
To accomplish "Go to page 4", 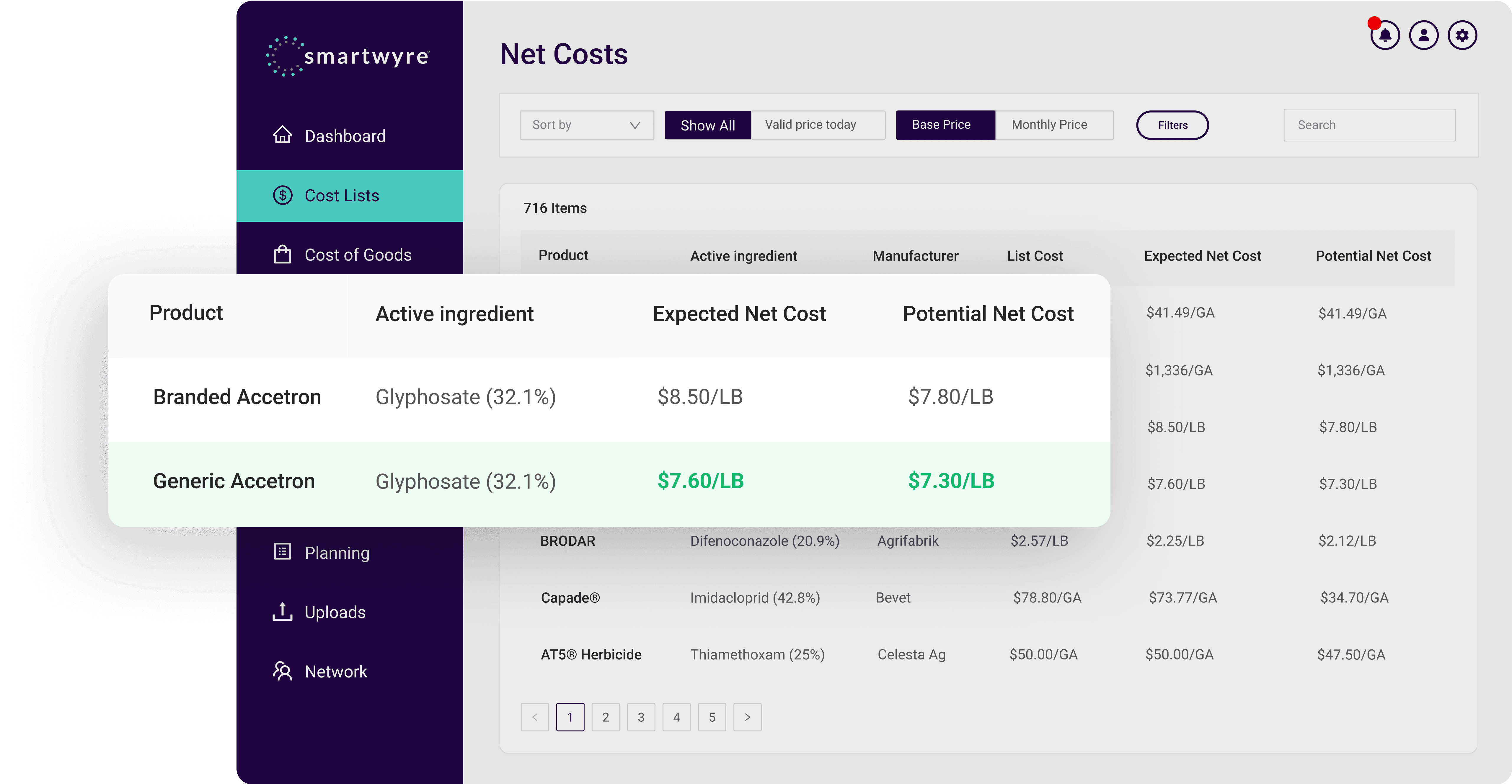I will pos(677,717).
